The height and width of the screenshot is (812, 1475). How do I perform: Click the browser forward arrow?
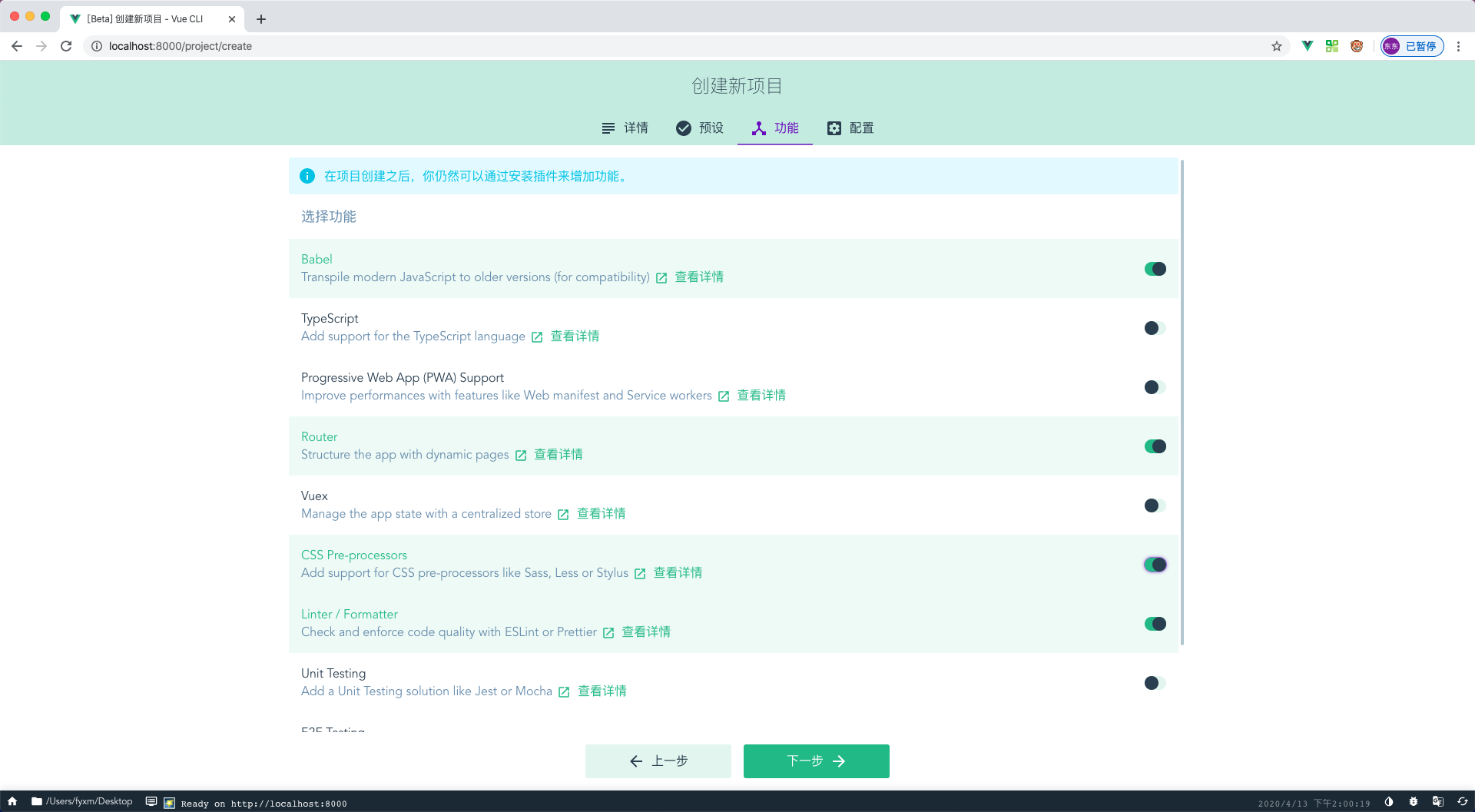pyautogui.click(x=41, y=46)
